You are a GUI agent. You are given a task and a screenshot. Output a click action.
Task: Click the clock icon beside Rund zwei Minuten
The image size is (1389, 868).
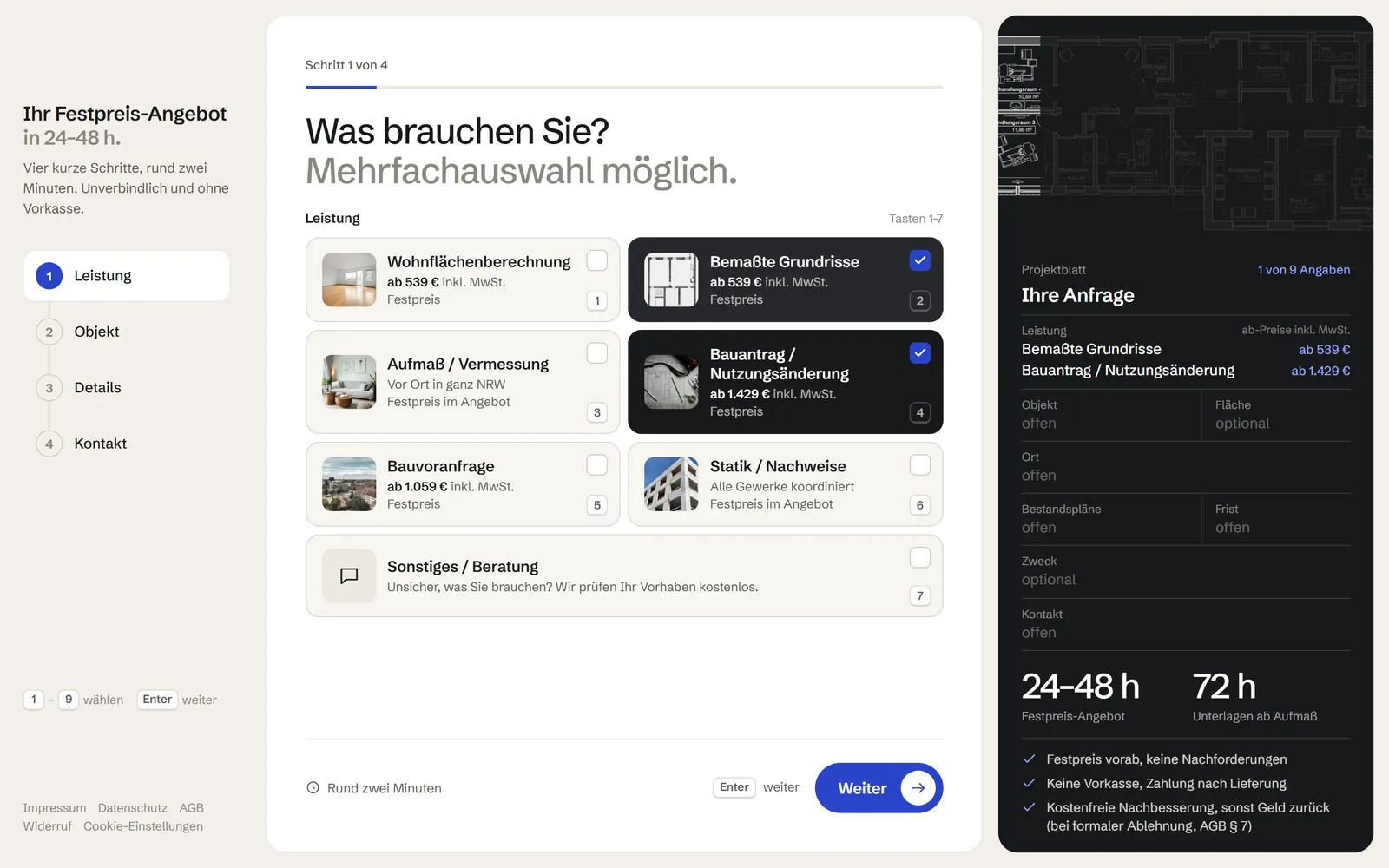(313, 788)
